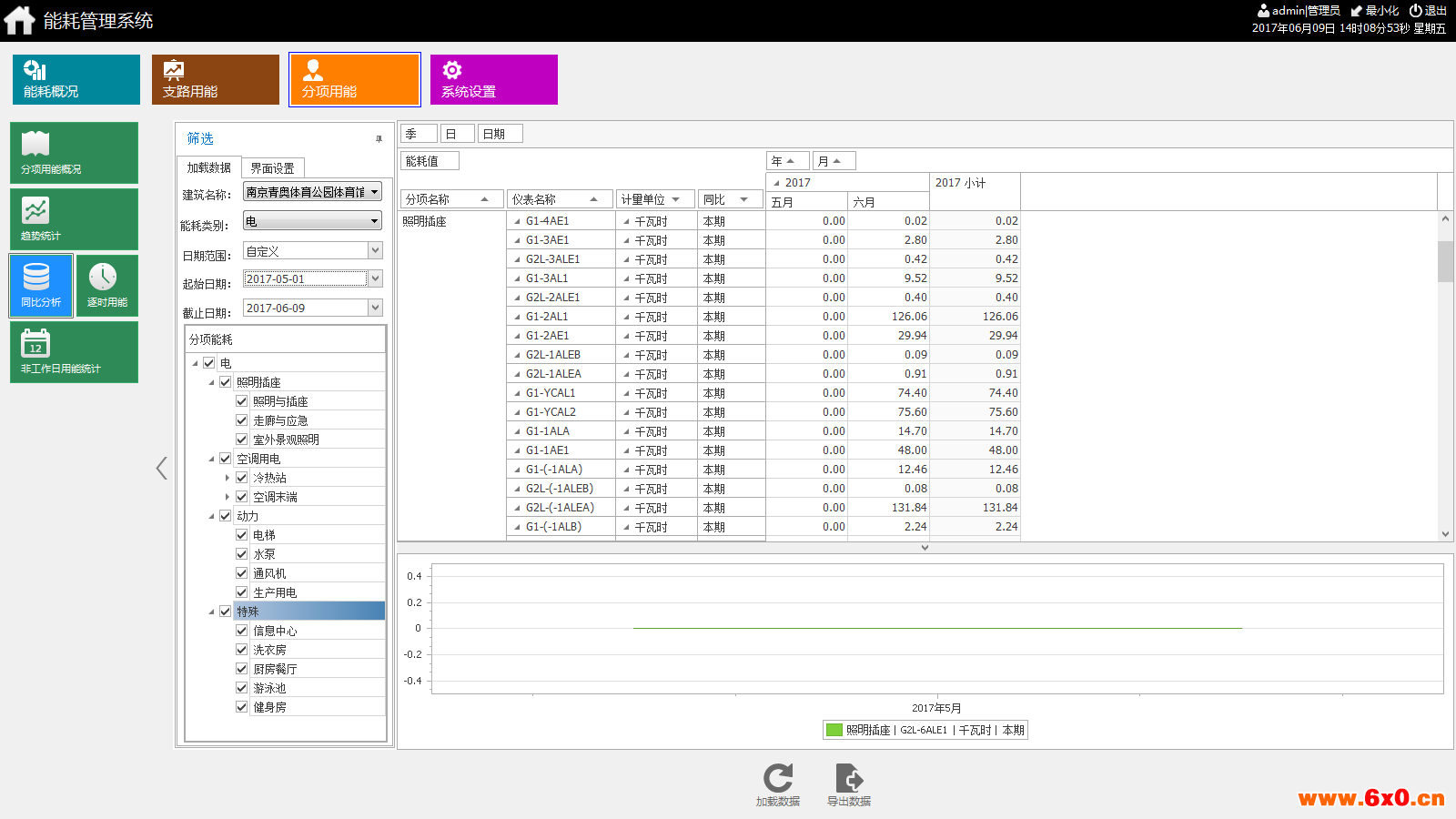Open 非工作日用能统计 calendar icon
1456x819 pixels.
(x=74, y=352)
